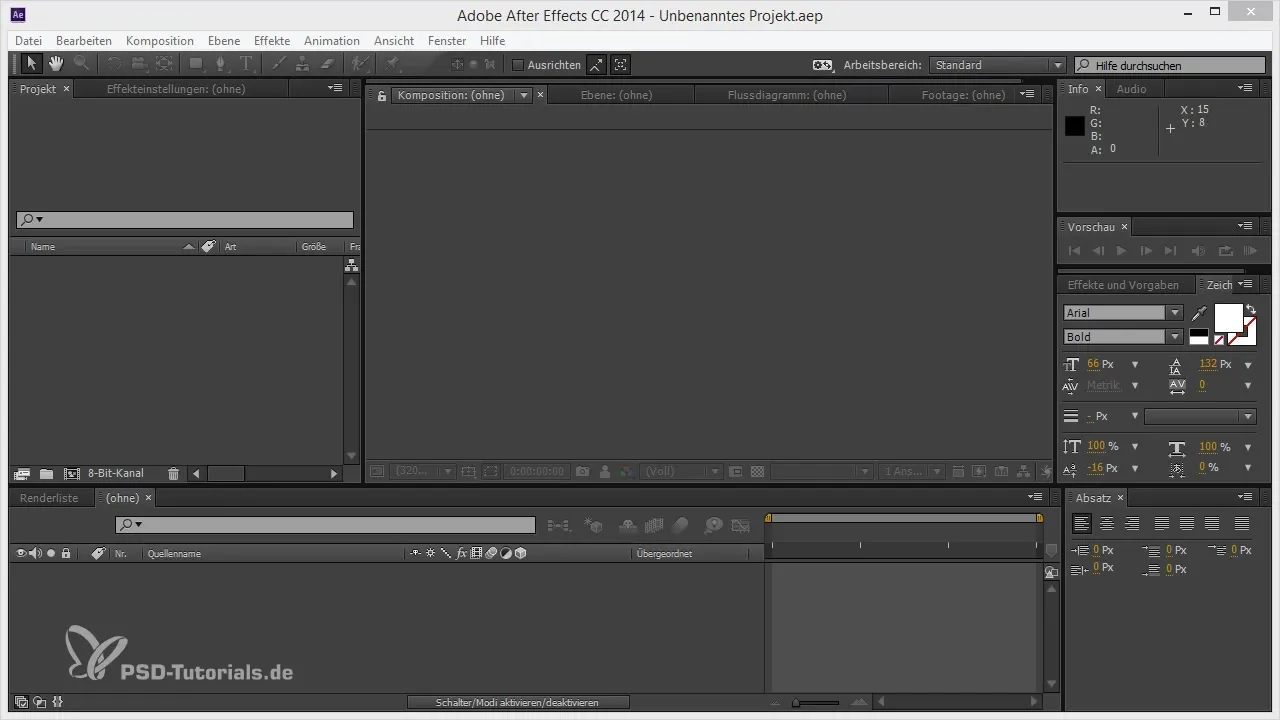Click the trash delete icon in Projekt panel
The height and width of the screenshot is (720, 1280).
(173, 473)
